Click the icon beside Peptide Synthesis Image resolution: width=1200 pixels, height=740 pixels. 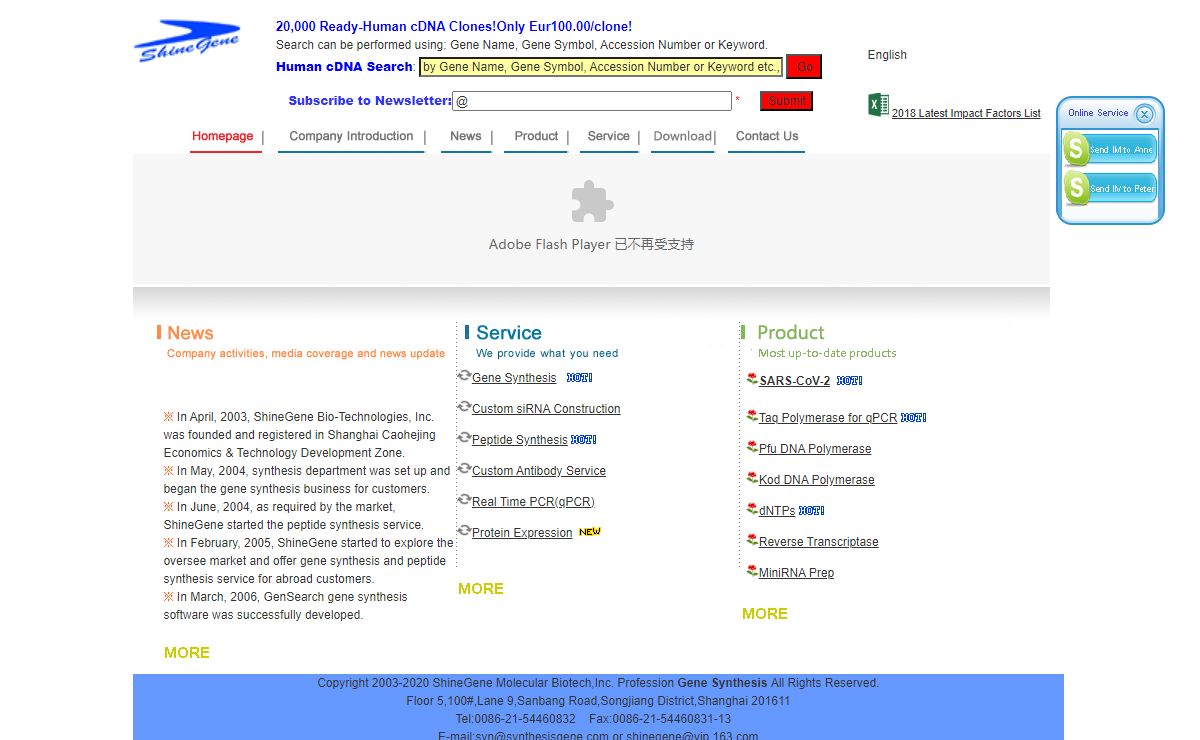(464, 438)
